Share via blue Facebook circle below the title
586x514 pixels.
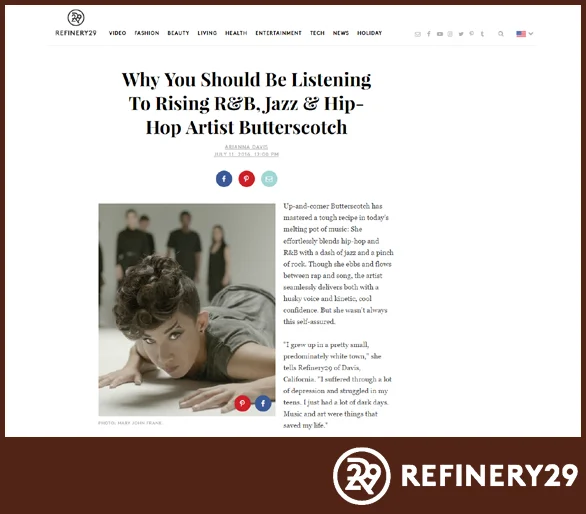pyautogui.click(x=224, y=179)
